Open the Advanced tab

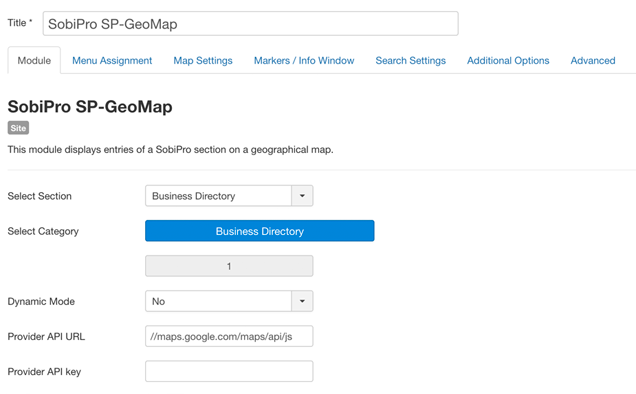[593, 60]
